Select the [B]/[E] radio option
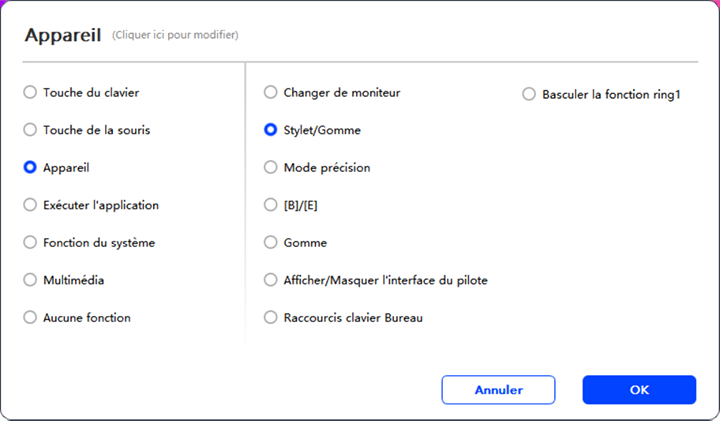 [270, 205]
